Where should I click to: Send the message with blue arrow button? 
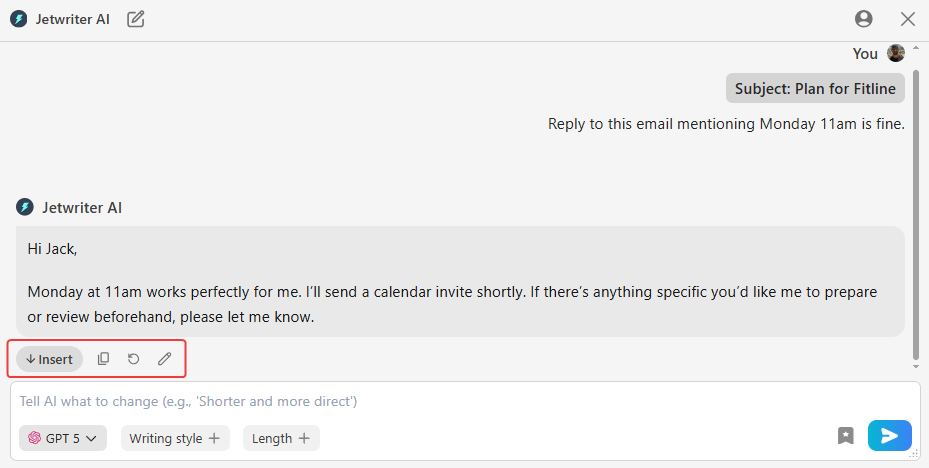click(x=889, y=436)
